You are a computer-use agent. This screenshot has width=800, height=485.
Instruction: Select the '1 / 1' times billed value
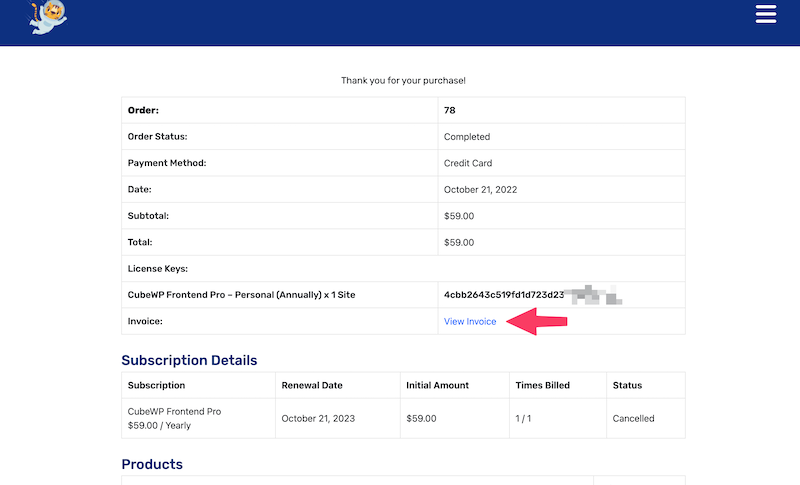(523, 418)
